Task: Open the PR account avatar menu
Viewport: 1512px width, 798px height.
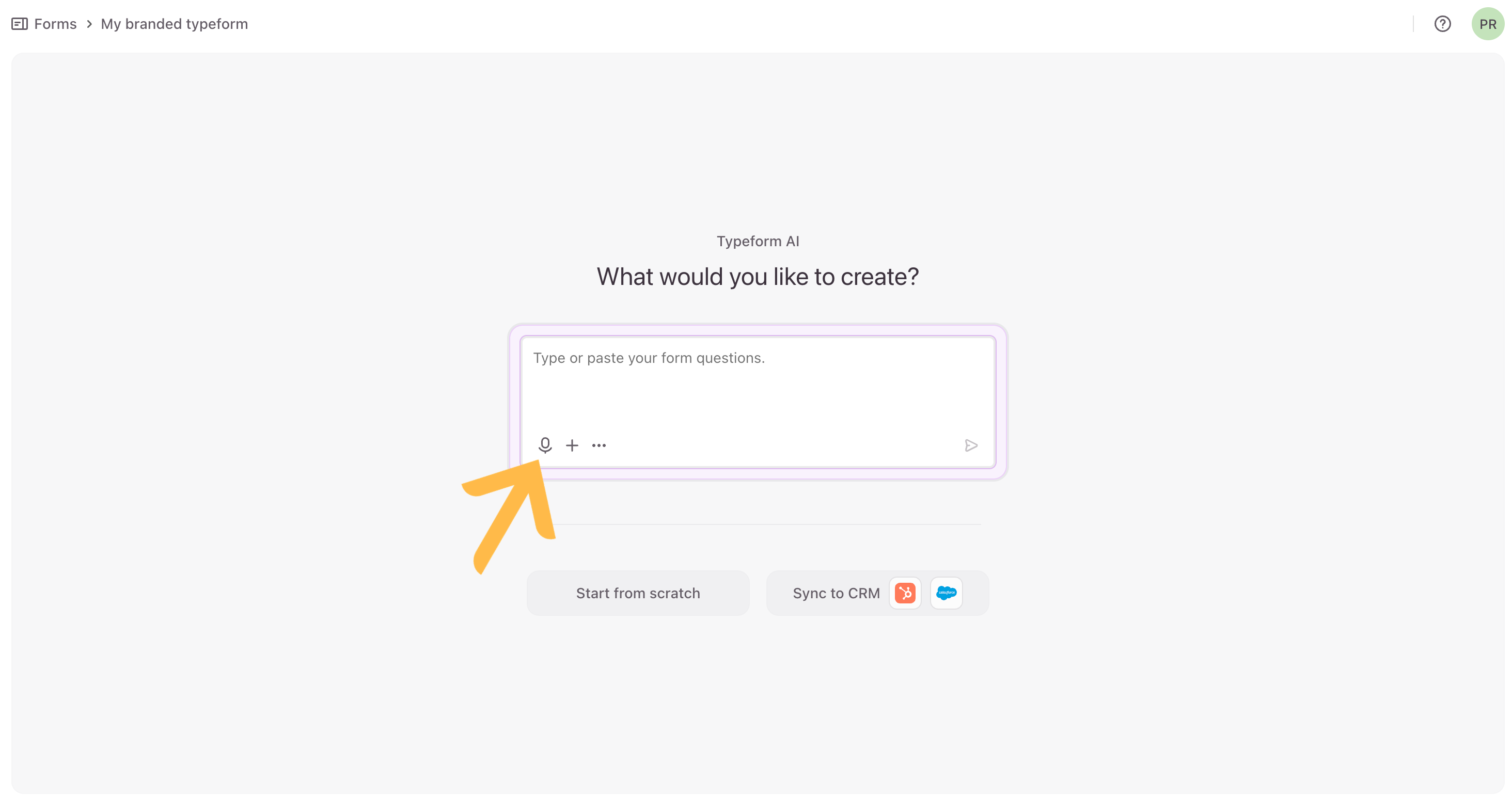Action: (x=1487, y=24)
